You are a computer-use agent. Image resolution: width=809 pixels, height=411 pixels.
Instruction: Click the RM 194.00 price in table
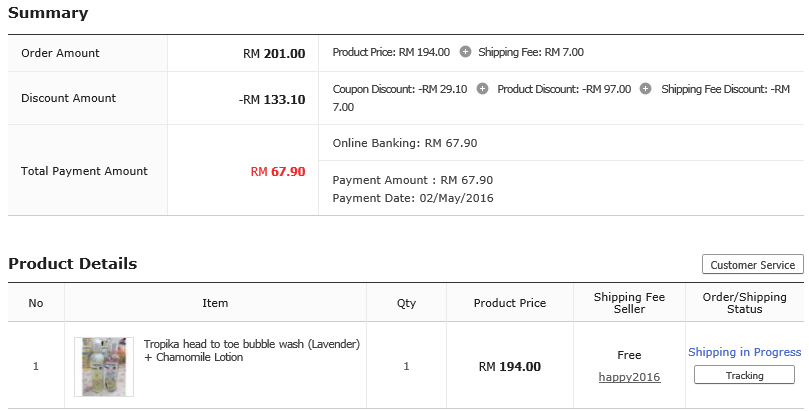(510, 367)
